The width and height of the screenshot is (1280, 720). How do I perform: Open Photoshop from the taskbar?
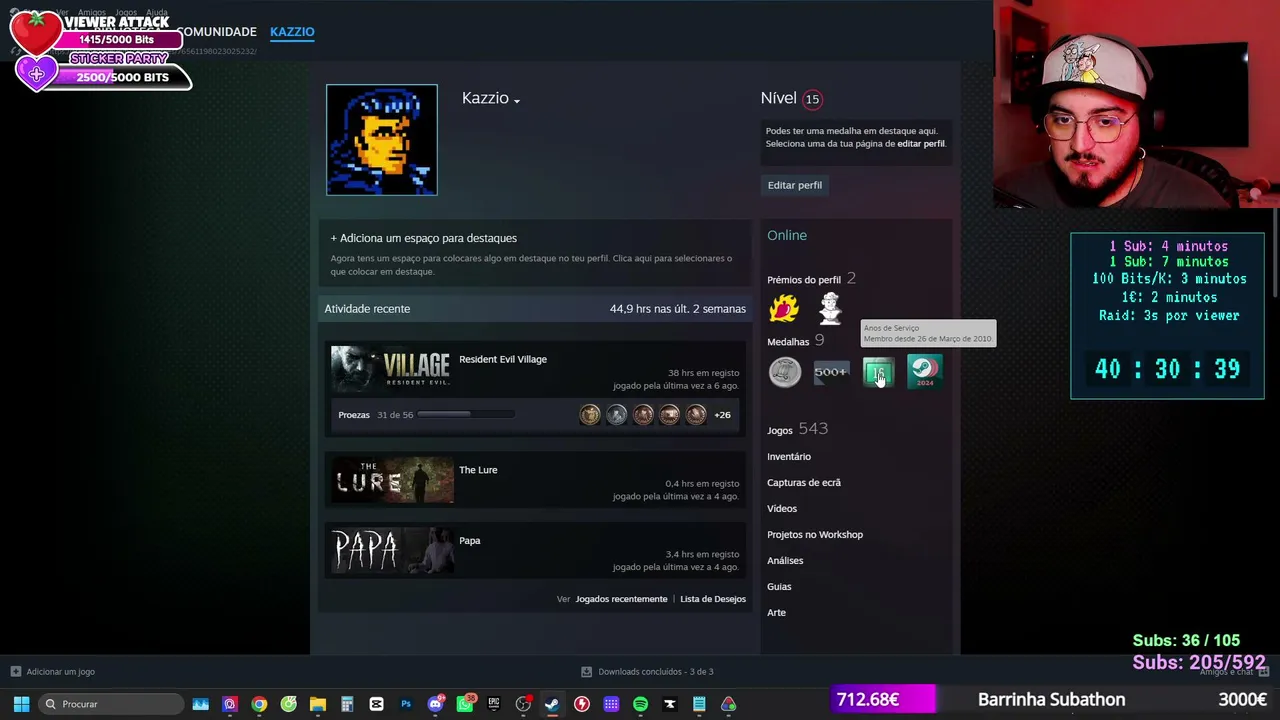pos(406,704)
